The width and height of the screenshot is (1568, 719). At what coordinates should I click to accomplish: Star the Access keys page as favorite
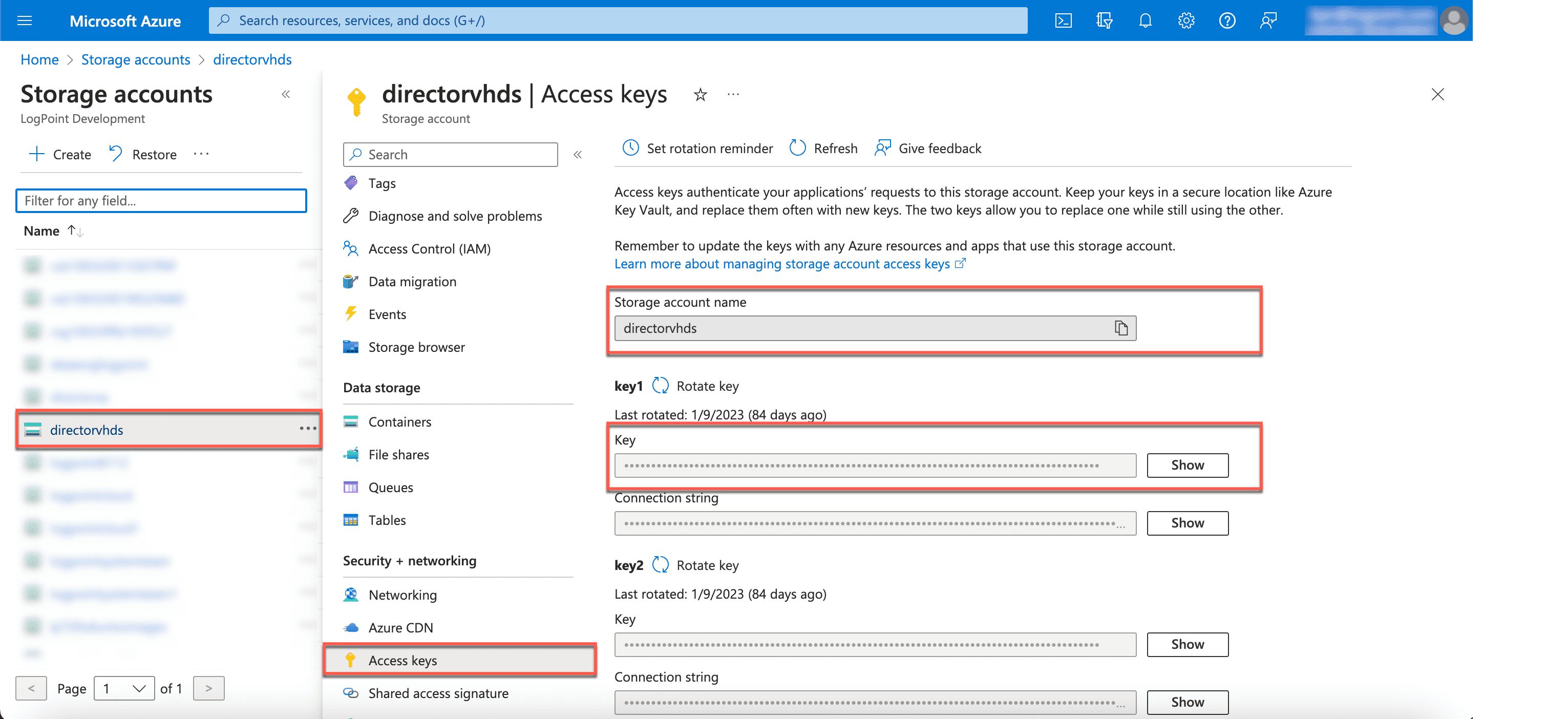tap(700, 95)
